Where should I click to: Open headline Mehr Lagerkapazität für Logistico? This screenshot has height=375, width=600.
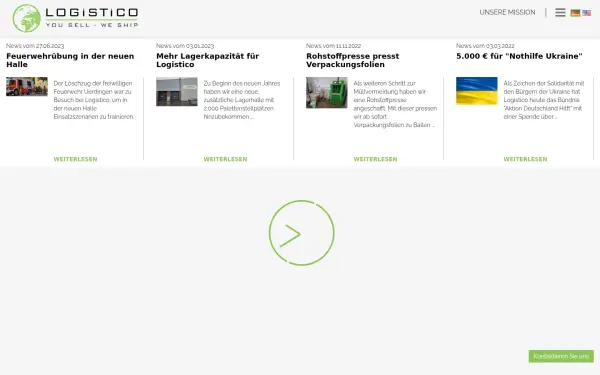tap(208, 60)
